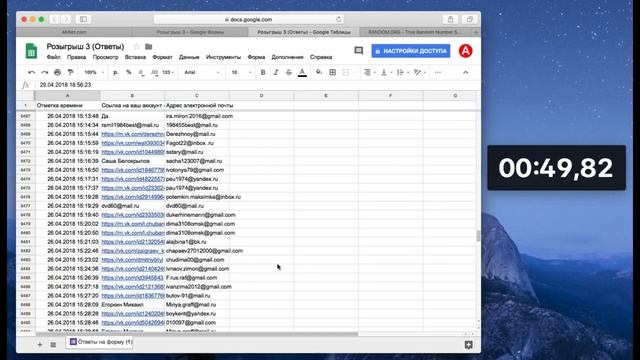640x360 pixels.
Task: Open the comments speech bubble icon
Action: point(358,51)
